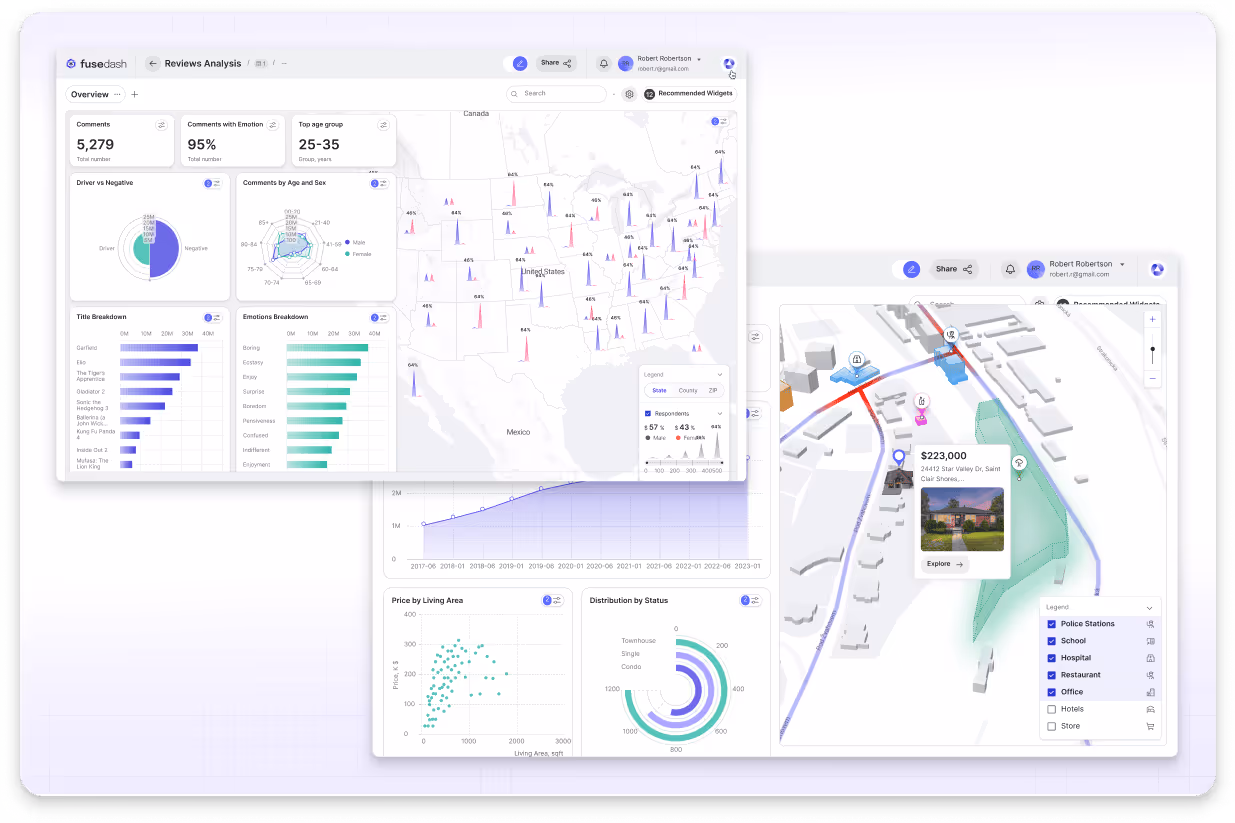This screenshot has height=823, width=1235.
Task: Click the Search field in Reviews Analysis window
Action: pos(556,94)
